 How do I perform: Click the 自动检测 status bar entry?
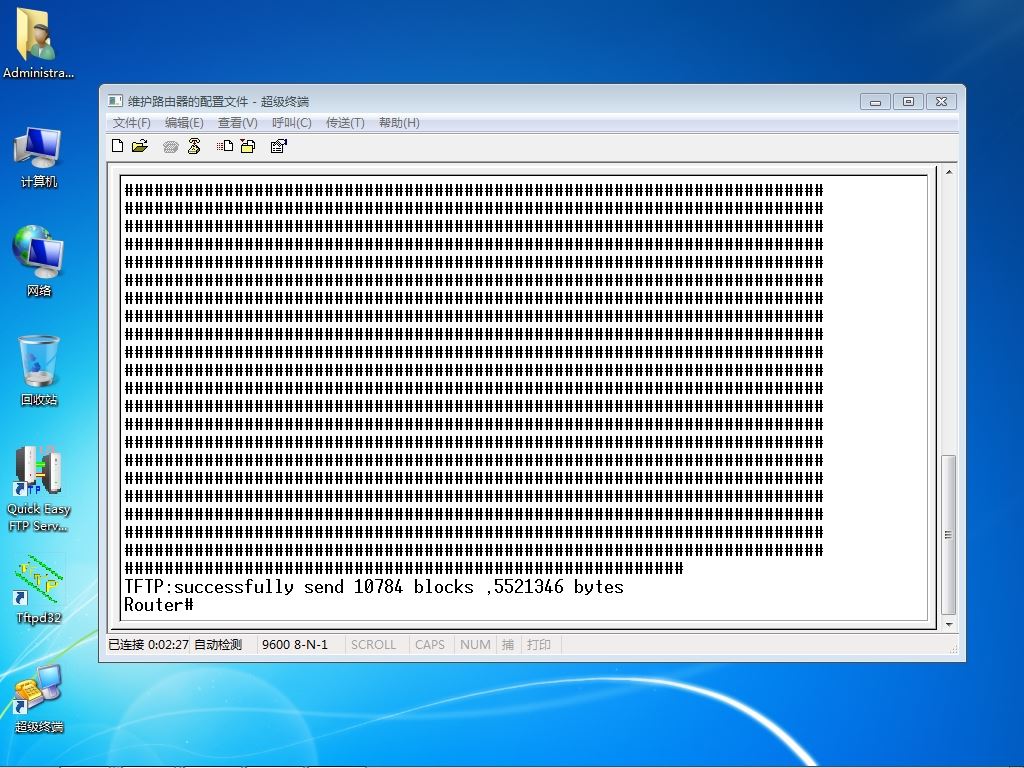tap(218, 645)
